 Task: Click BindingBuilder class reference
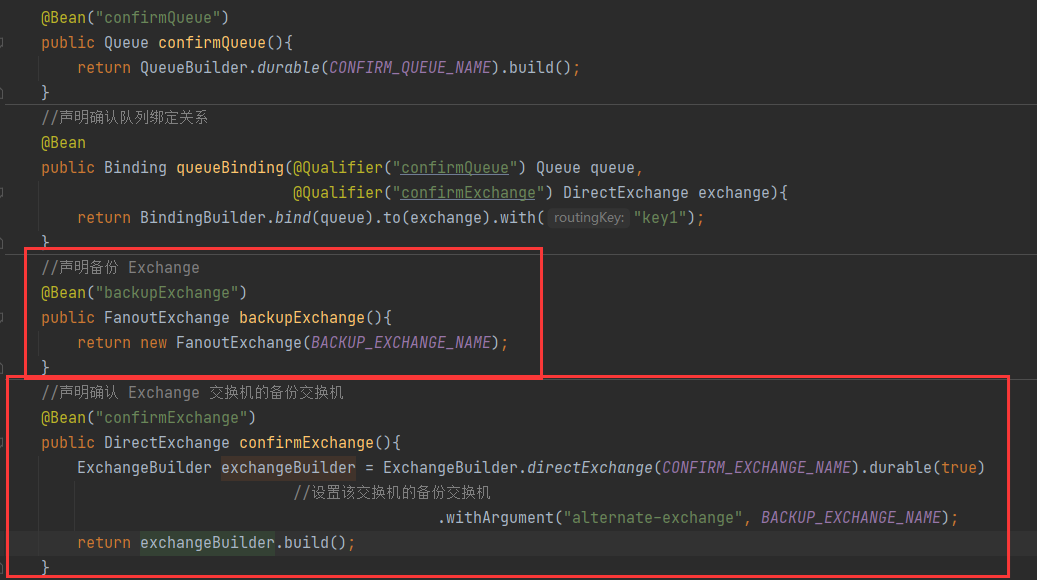202,218
